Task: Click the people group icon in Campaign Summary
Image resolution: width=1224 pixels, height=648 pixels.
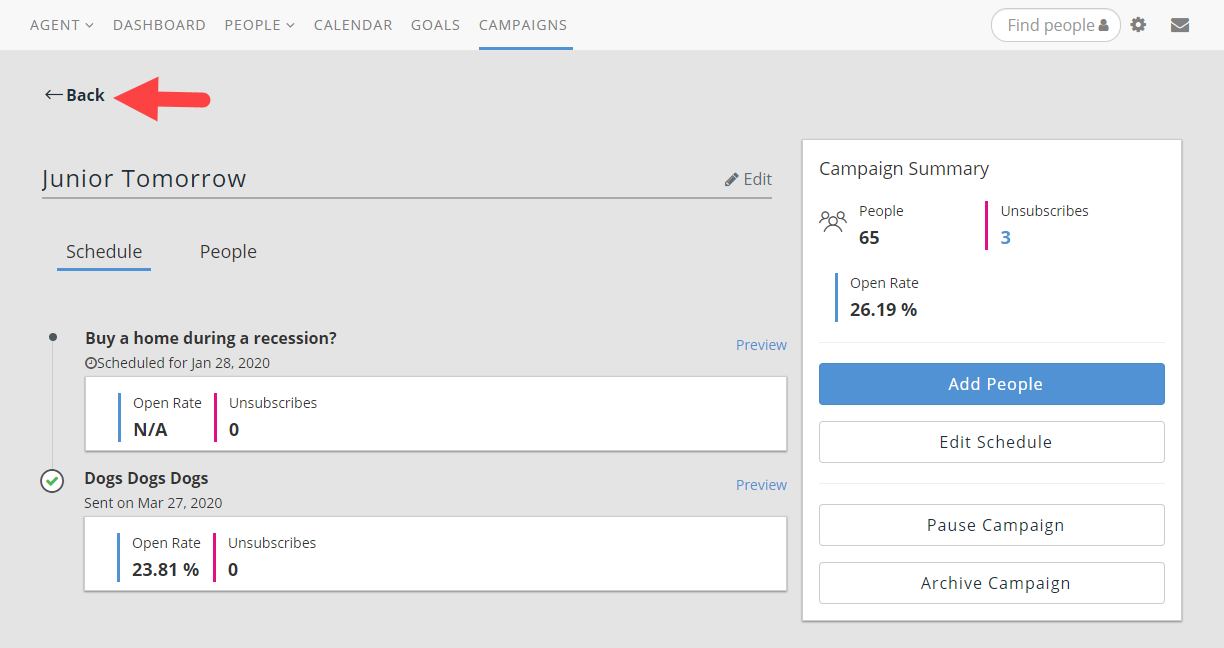Action: [833, 221]
